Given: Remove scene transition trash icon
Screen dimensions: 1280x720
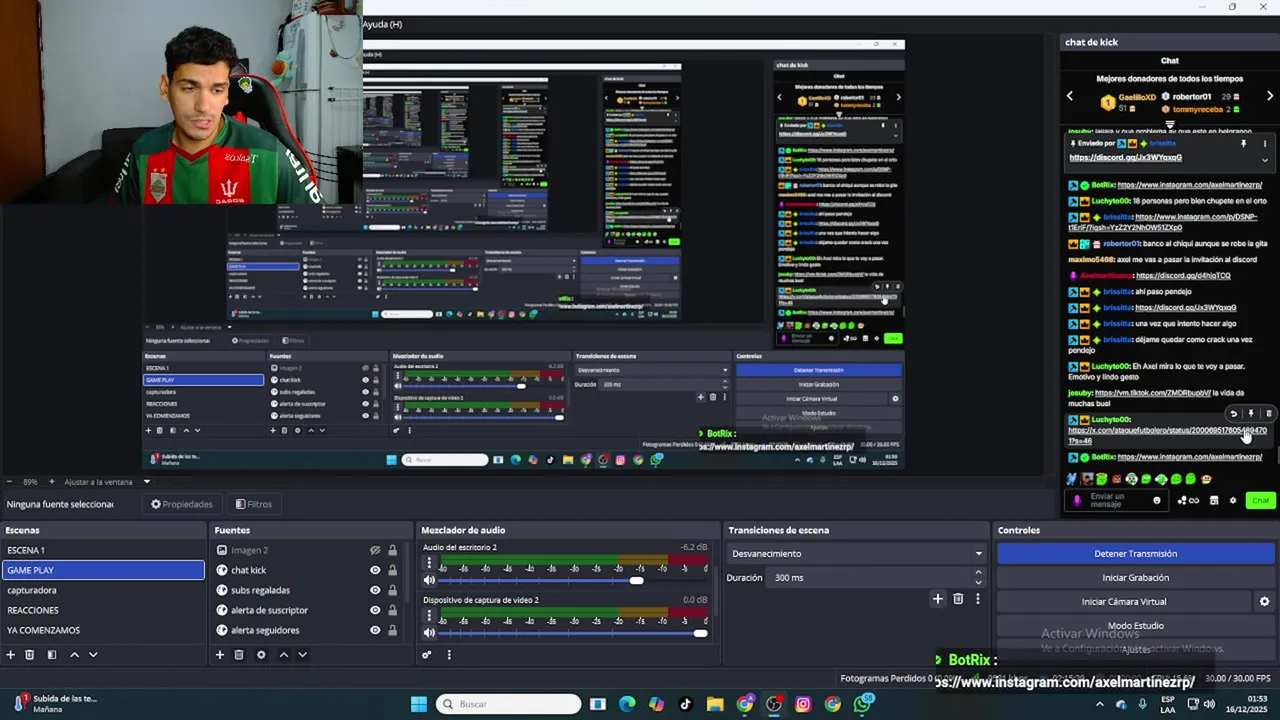Looking at the screenshot, I should 958,599.
